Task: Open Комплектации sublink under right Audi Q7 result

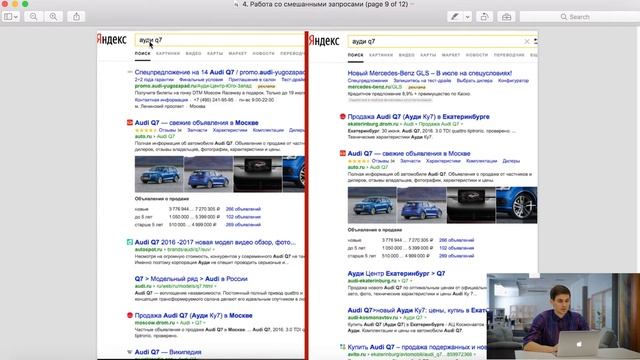Action: tap(482, 161)
